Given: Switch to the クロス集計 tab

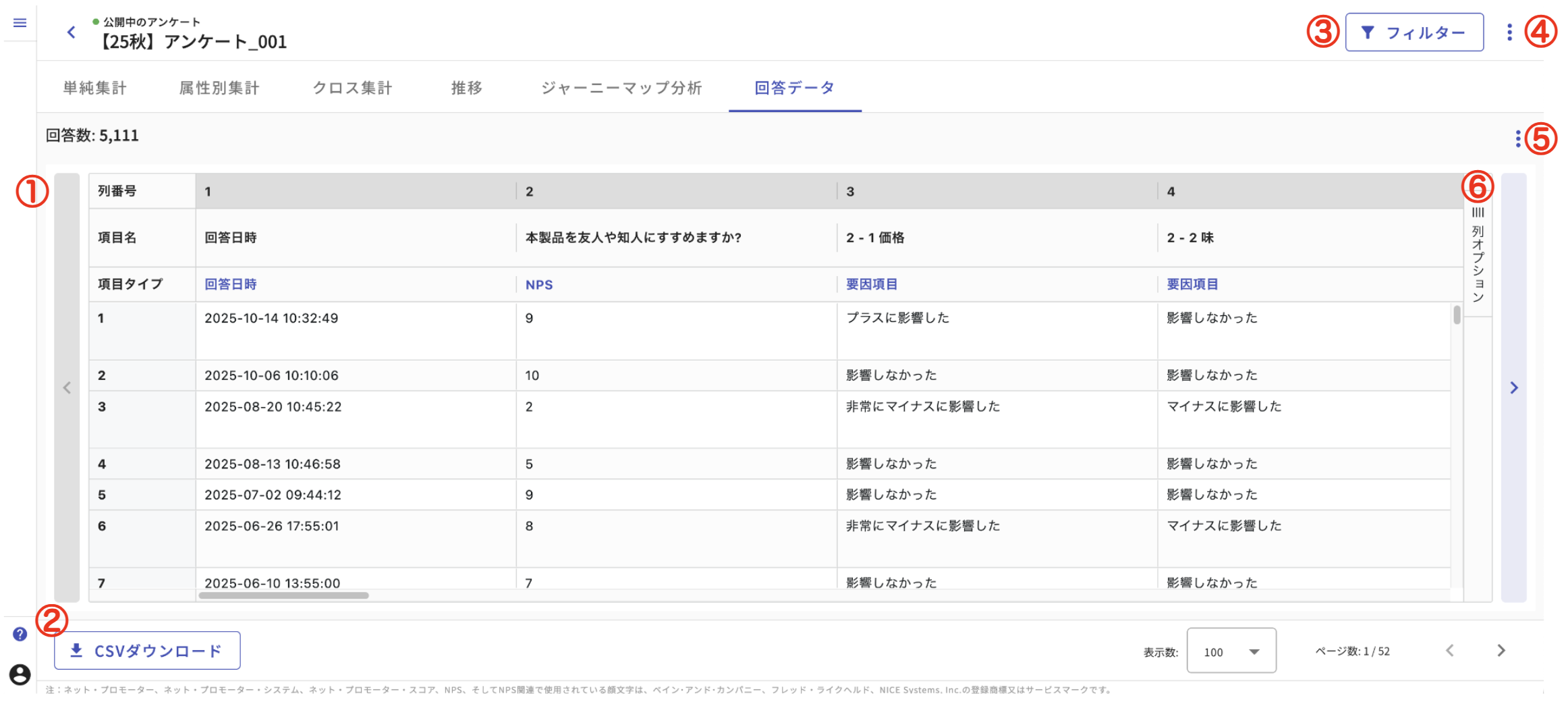Looking at the screenshot, I should click(352, 87).
